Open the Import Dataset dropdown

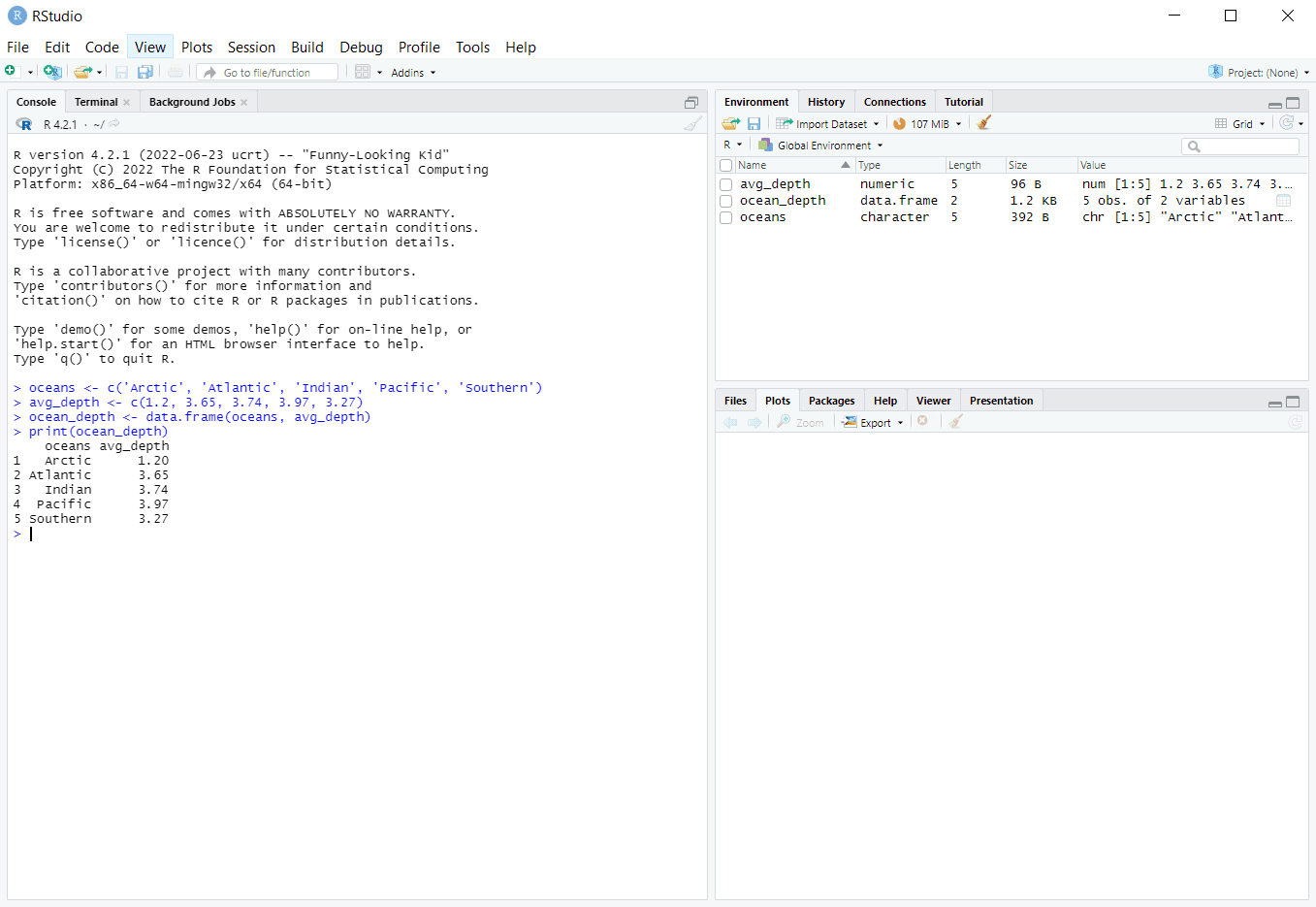point(827,124)
